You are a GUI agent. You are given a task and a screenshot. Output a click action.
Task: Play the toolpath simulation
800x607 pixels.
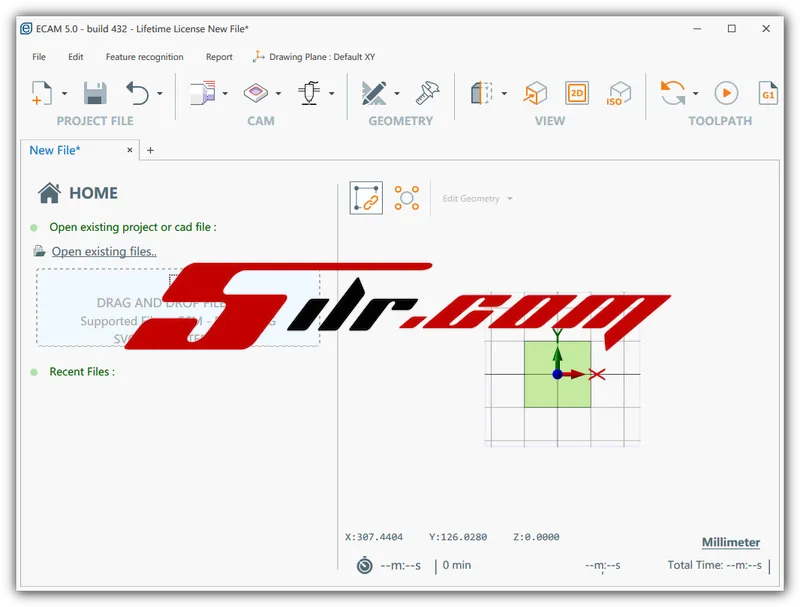726,93
